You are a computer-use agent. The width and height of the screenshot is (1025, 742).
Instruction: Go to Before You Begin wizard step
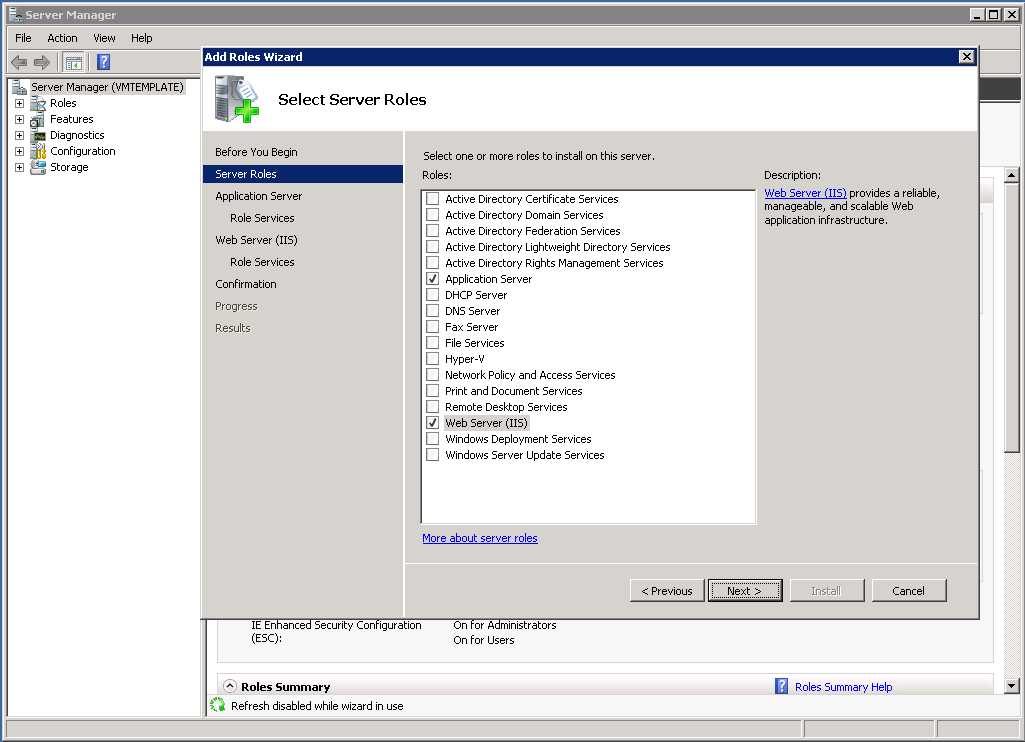(256, 152)
